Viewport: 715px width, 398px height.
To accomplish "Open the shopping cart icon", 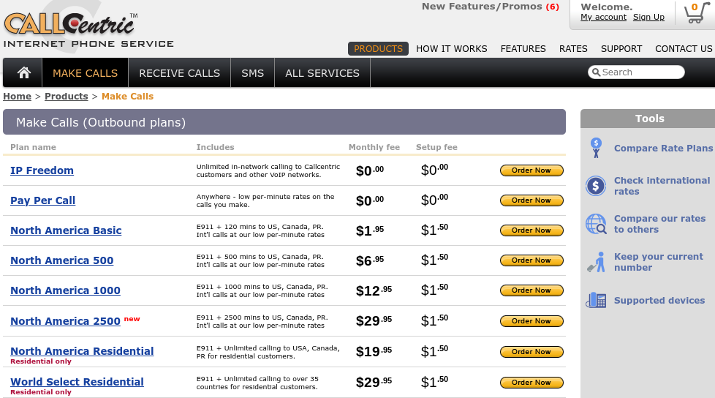I will [696, 13].
